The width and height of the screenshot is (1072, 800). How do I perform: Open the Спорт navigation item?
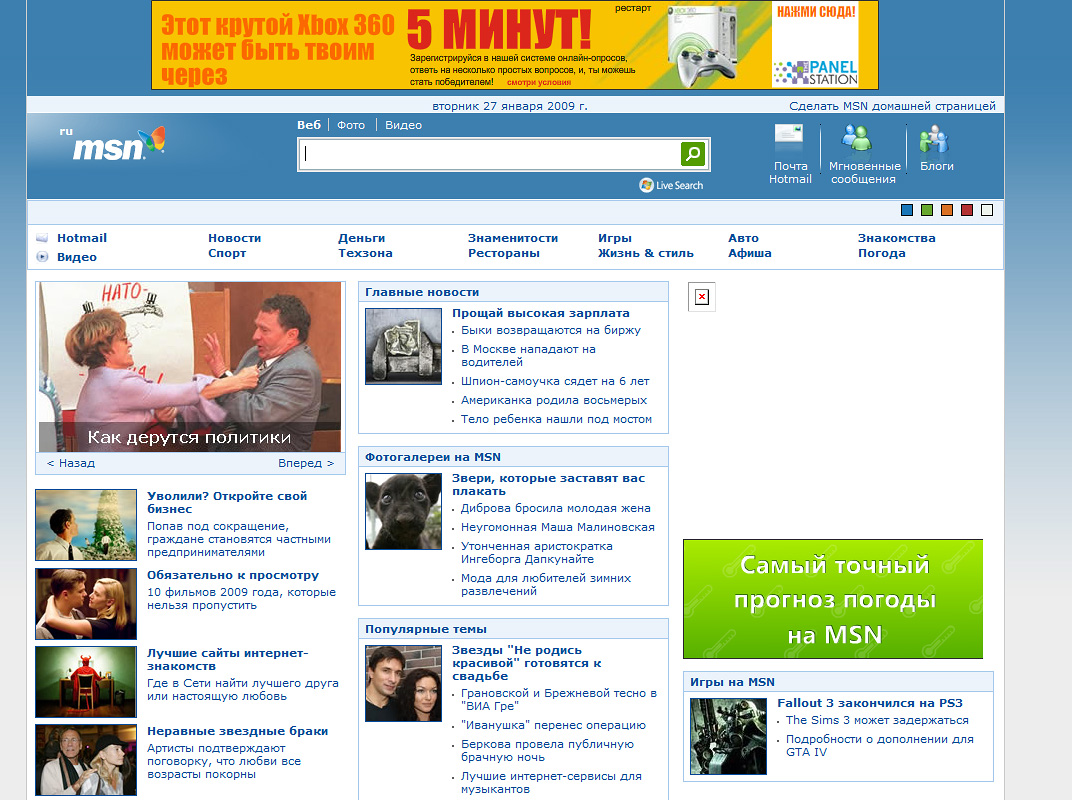[227, 253]
